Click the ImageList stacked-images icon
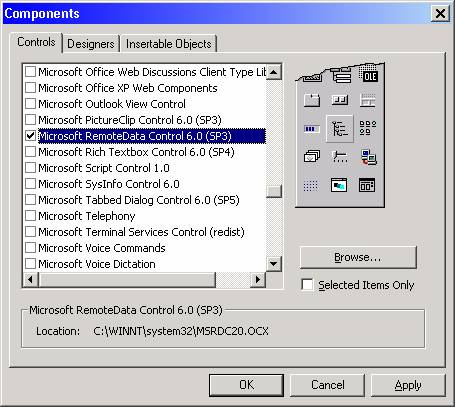Image resolution: width=455 pixels, height=407 pixels. tap(311, 156)
